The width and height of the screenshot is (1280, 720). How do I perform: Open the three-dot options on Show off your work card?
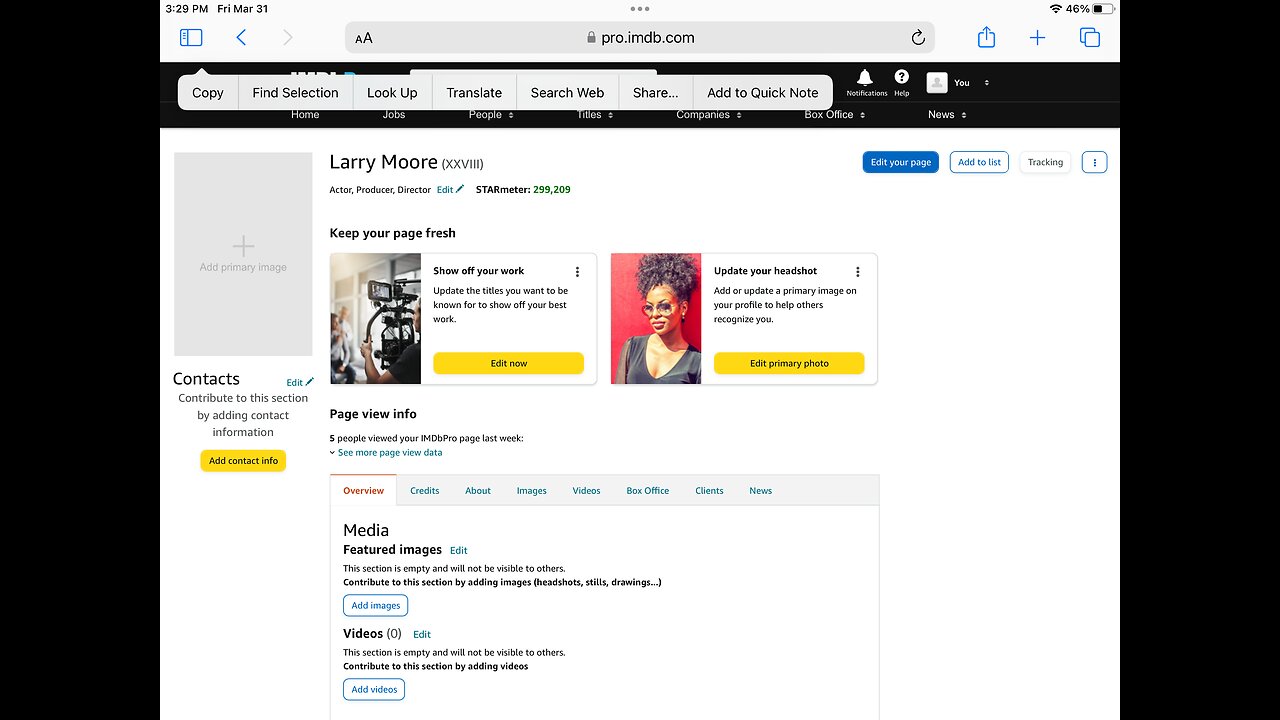pos(577,271)
